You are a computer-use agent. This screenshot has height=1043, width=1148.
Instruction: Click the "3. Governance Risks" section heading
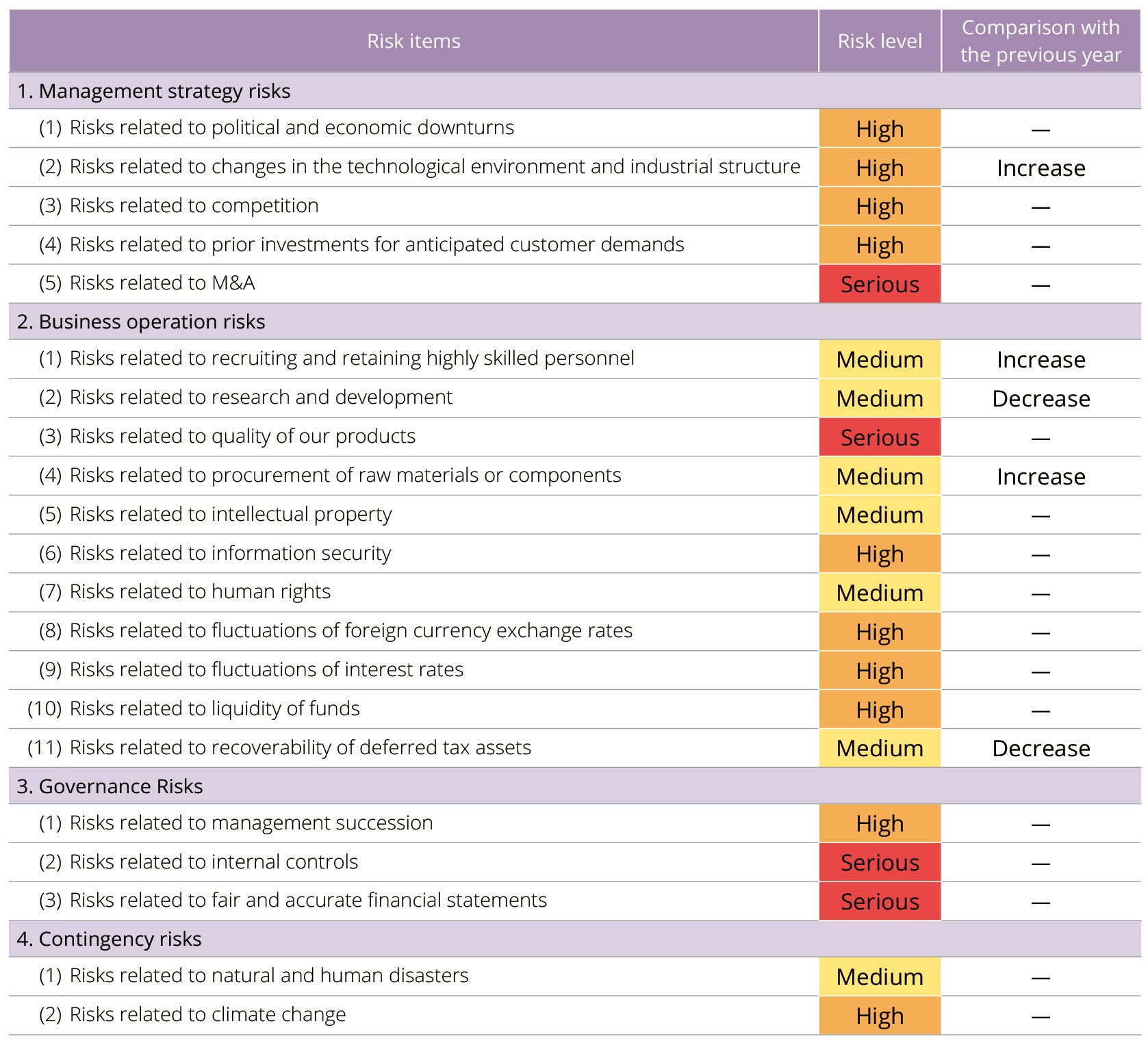pos(110,786)
